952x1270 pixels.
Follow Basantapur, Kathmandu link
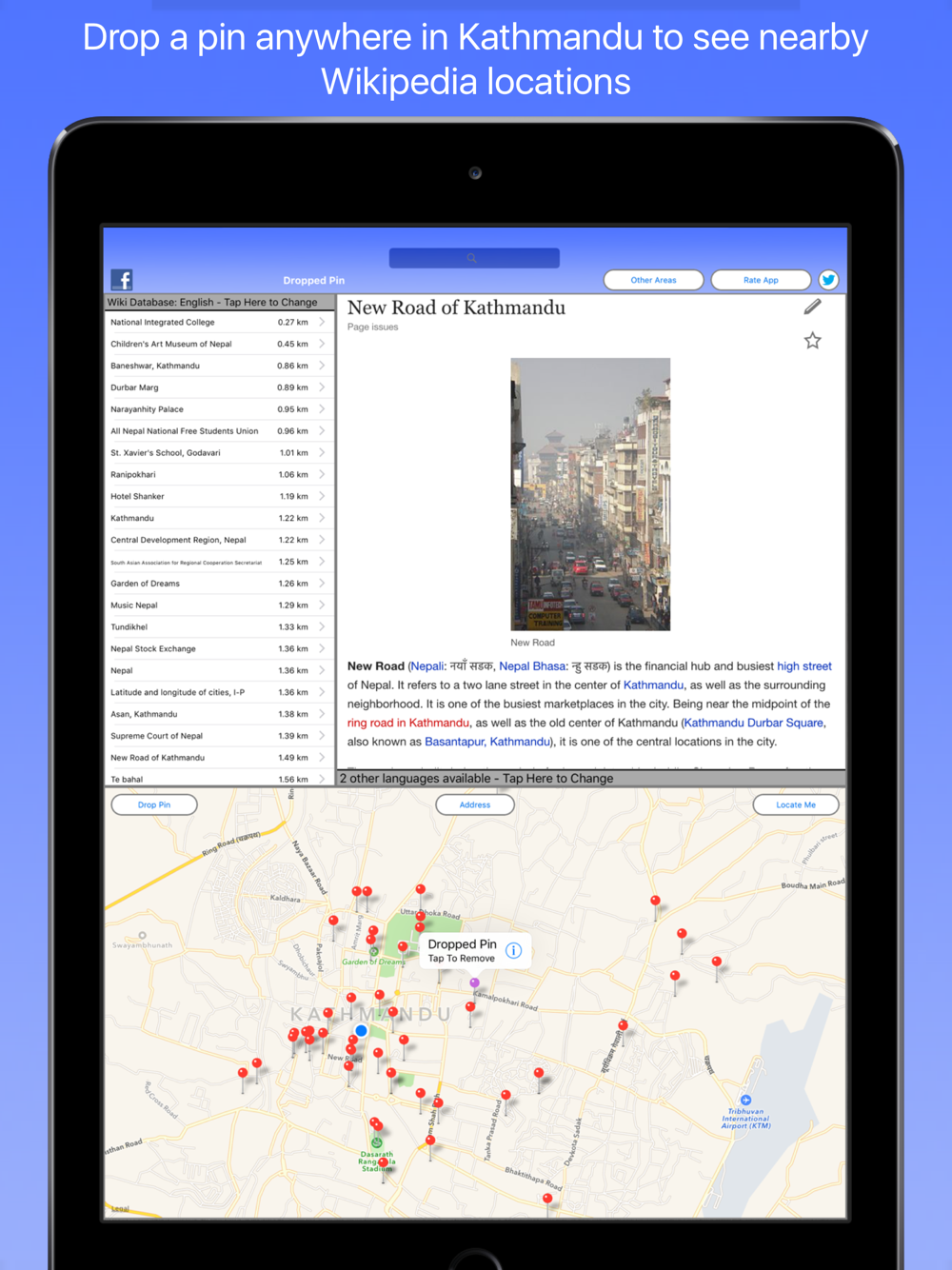[487, 742]
